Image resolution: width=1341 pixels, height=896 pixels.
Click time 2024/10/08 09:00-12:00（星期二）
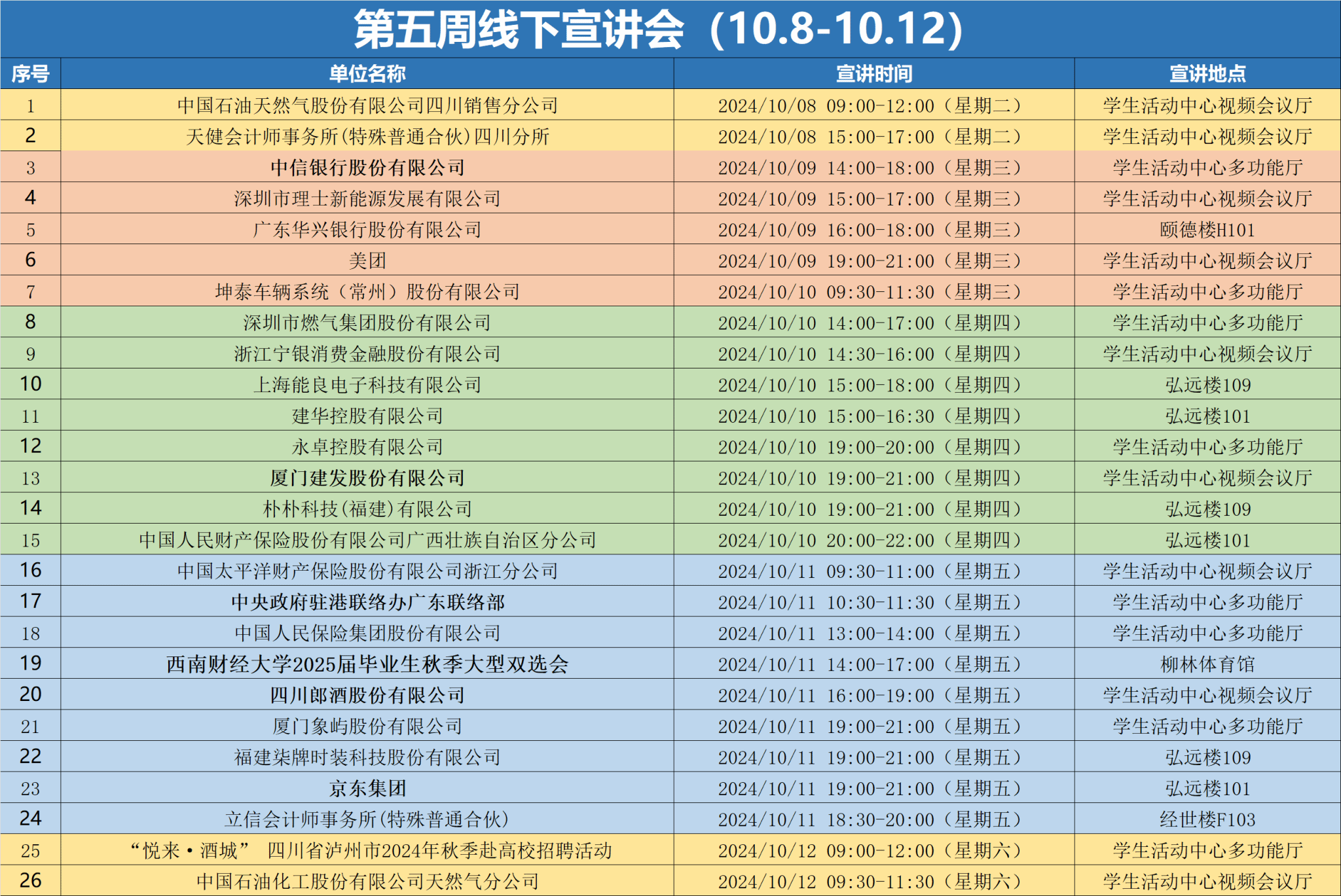pyautogui.click(x=874, y=105)
